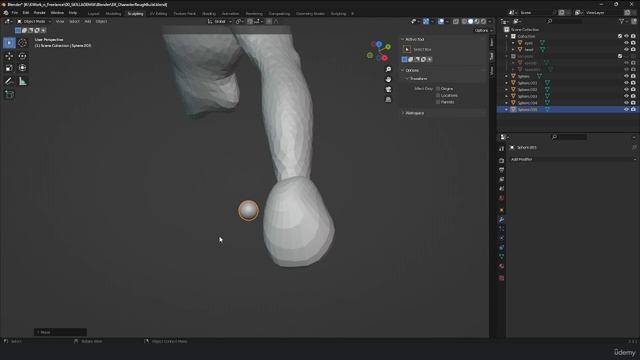
Task: Switch to the UV Editing workspace tab
Action: coord(158,13)
